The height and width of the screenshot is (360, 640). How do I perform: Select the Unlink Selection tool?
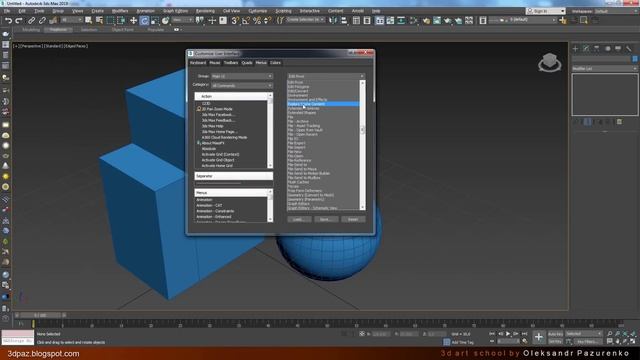click(x=42, y=20)
